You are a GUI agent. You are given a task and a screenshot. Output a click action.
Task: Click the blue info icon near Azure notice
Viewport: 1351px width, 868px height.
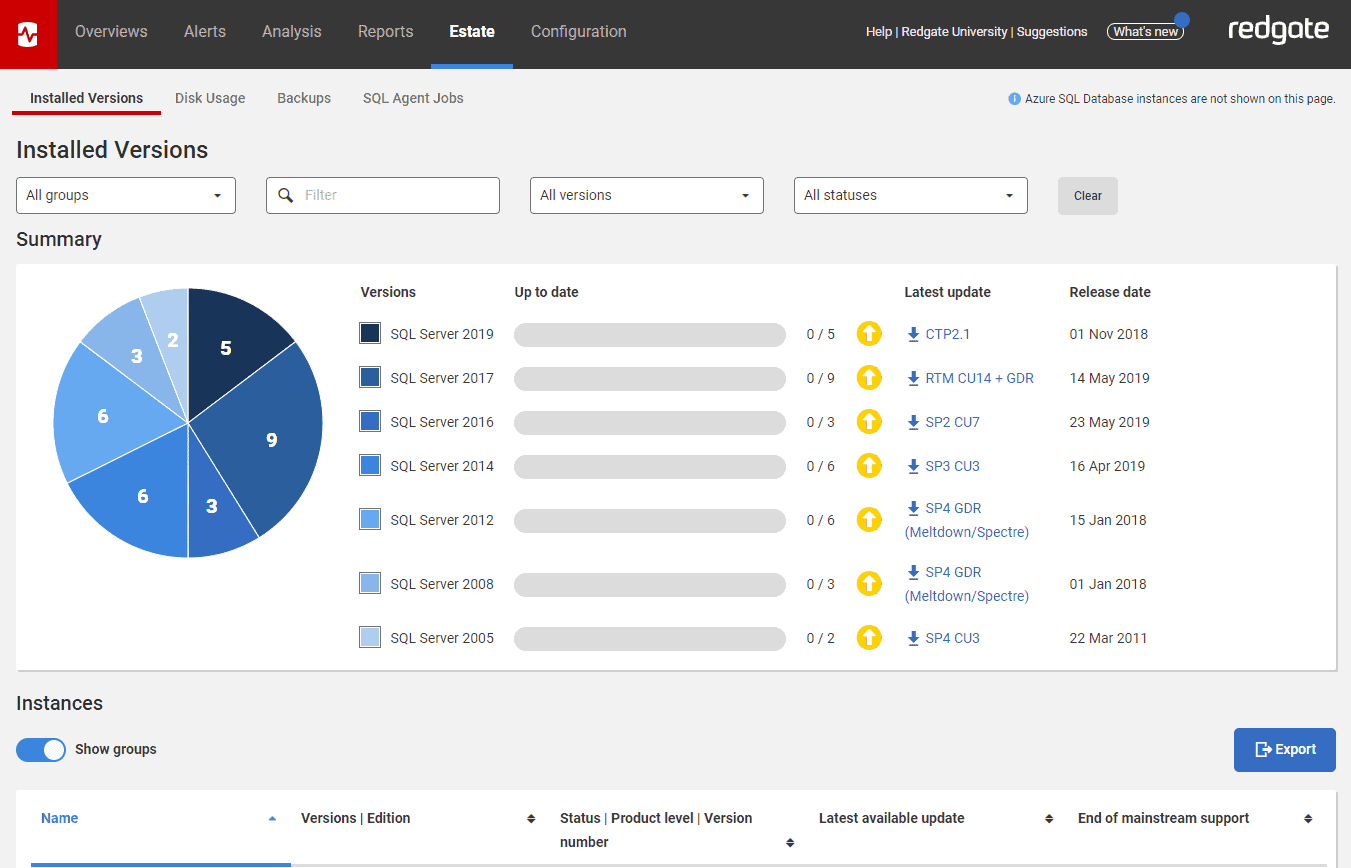click(1014, 99)
